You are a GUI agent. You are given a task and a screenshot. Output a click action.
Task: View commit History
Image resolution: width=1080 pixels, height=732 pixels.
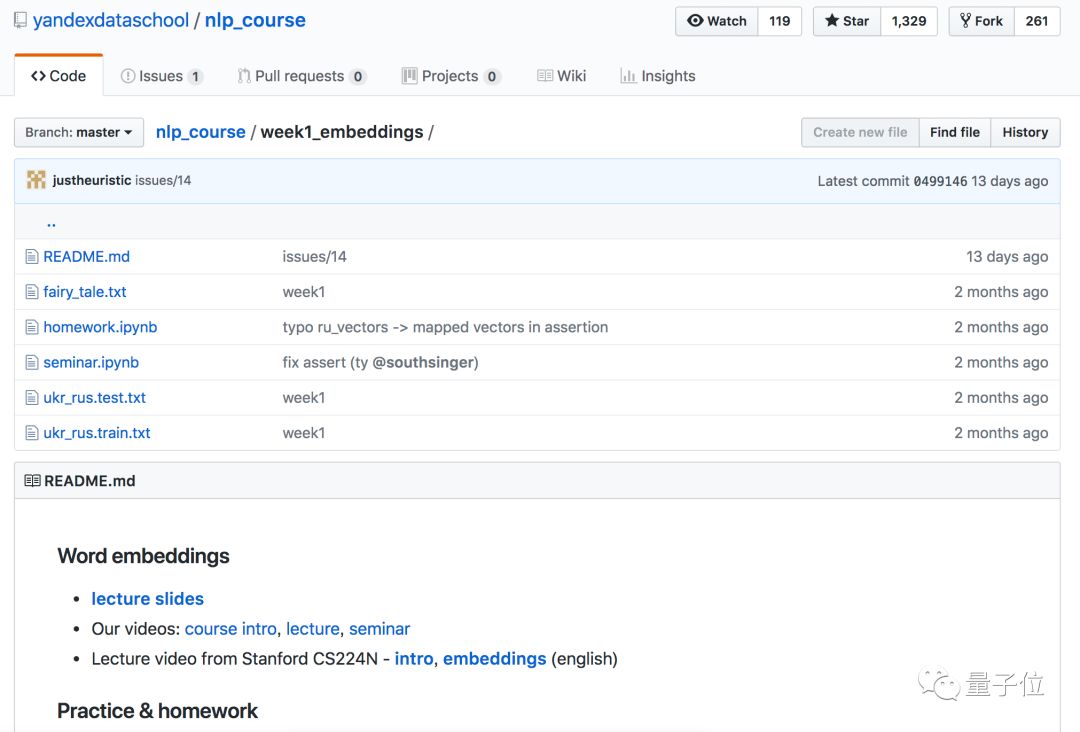coord(1025,132)
